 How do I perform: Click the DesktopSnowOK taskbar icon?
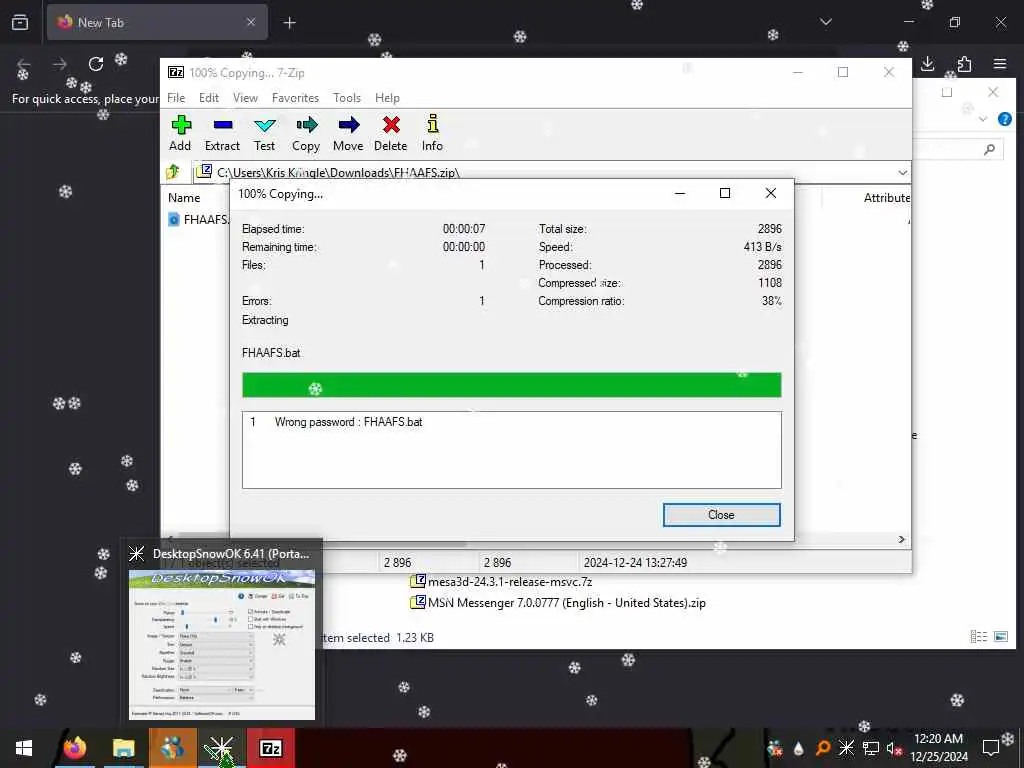[221, 748]
